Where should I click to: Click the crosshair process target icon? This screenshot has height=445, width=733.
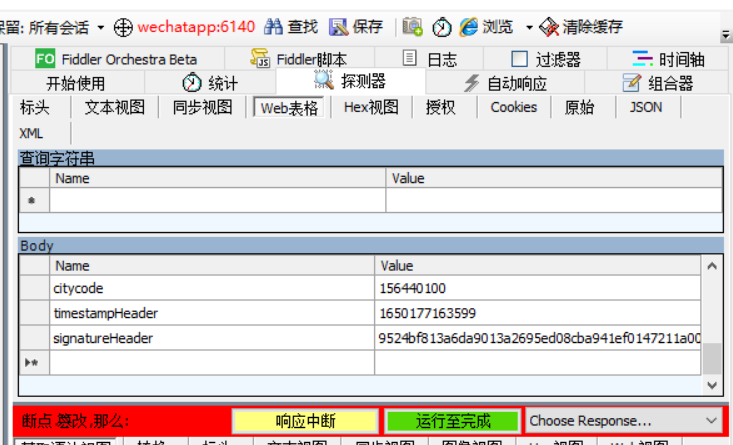point(123,27)
